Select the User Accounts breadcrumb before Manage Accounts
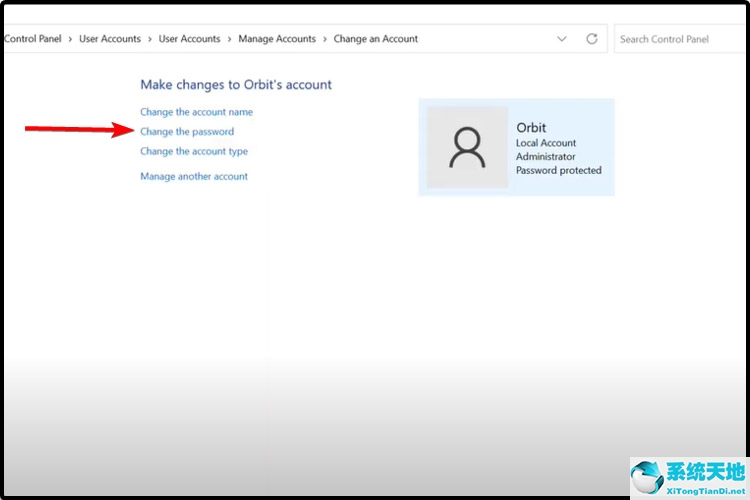The height and width of the screenshot is (500, 750). [x=189, y=39]
